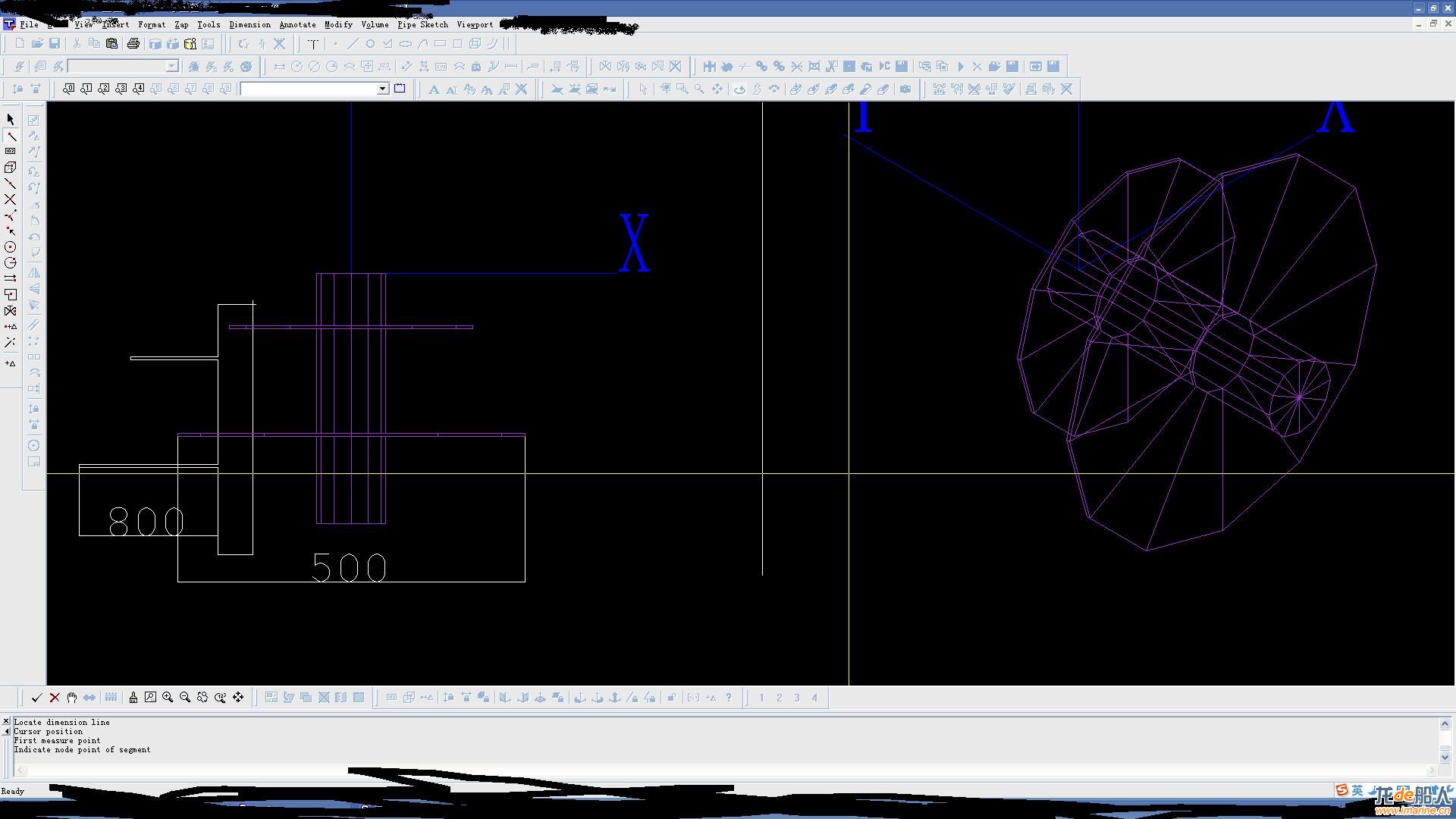The width and height of the screenshot is (1456, 819).
Task: Click the red X cancel button
Action: tap(55, 698)
